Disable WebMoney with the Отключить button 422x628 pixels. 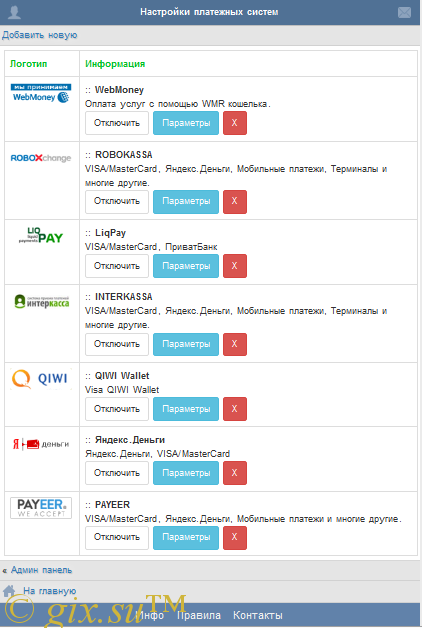click(x=117, y=123)
